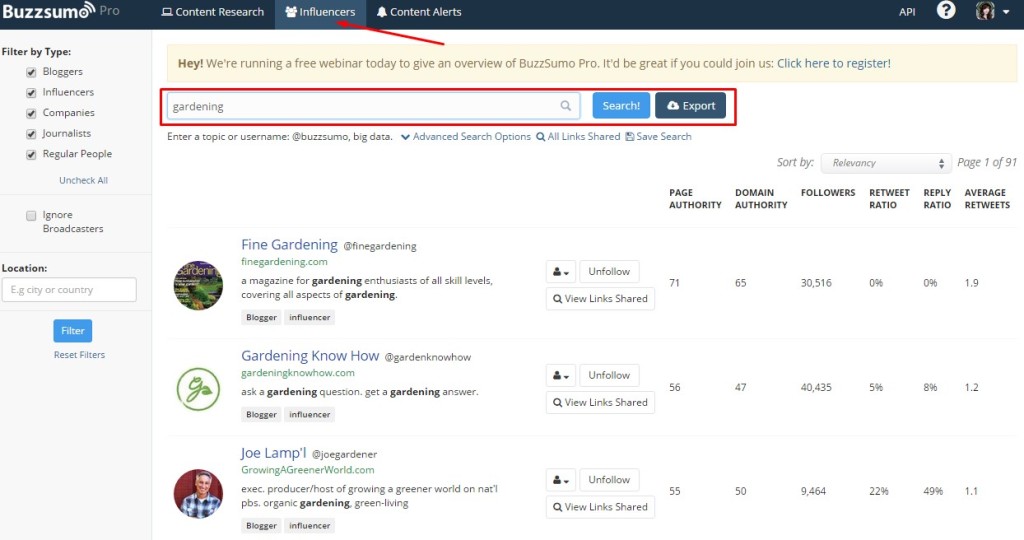Image resolution: width=1024 pixels, height=540 pixels.
Task: Click the All Links Shared link
Action: coord(578,136)
